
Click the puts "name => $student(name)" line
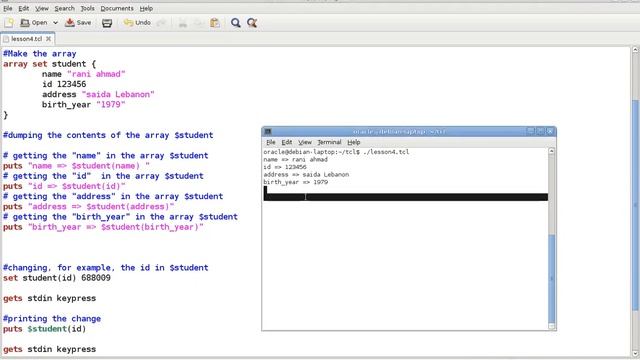(76, 166)
